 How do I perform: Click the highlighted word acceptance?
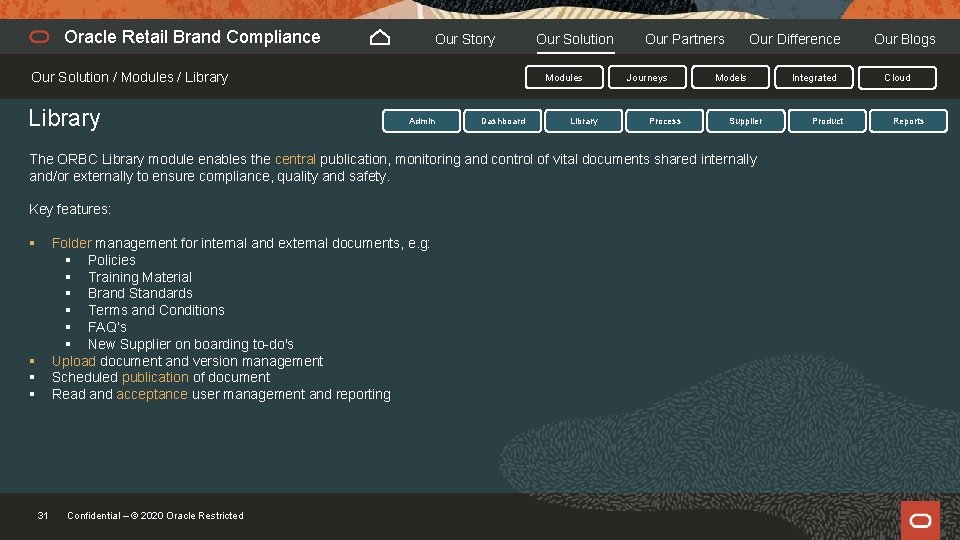pyautogui.click(x=152, y=394)
